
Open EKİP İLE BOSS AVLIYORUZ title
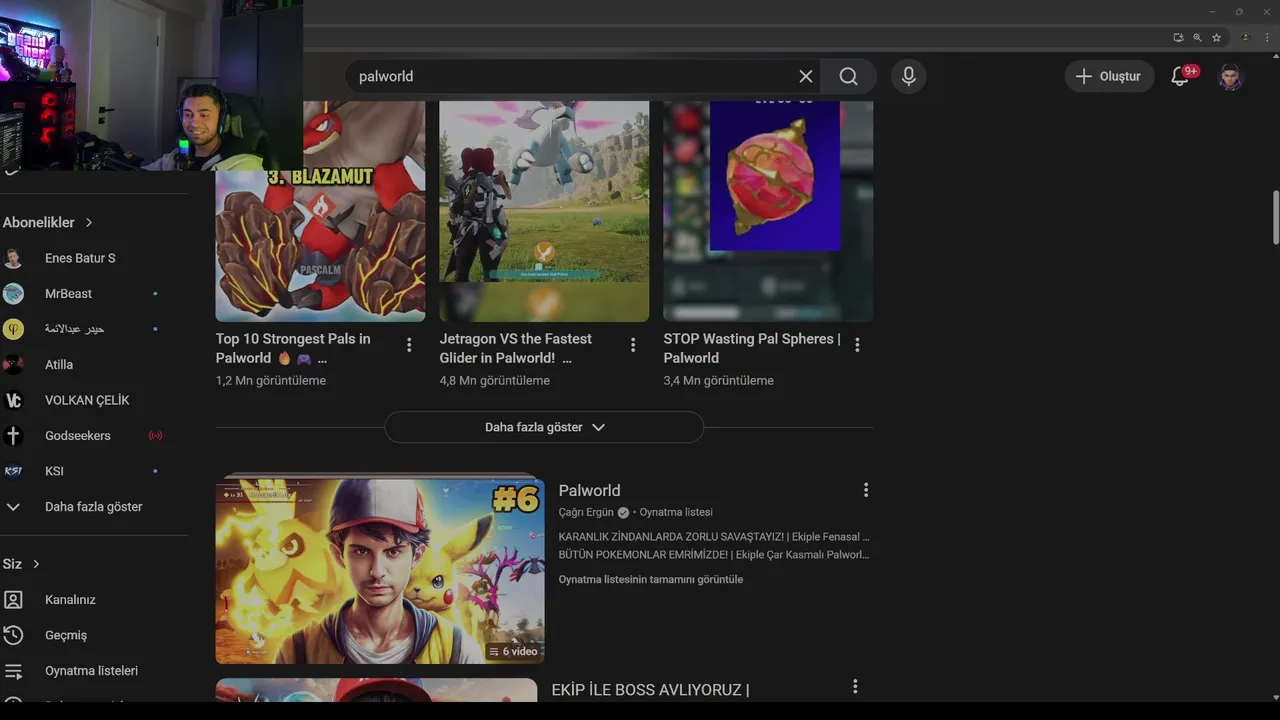(650, 690)
